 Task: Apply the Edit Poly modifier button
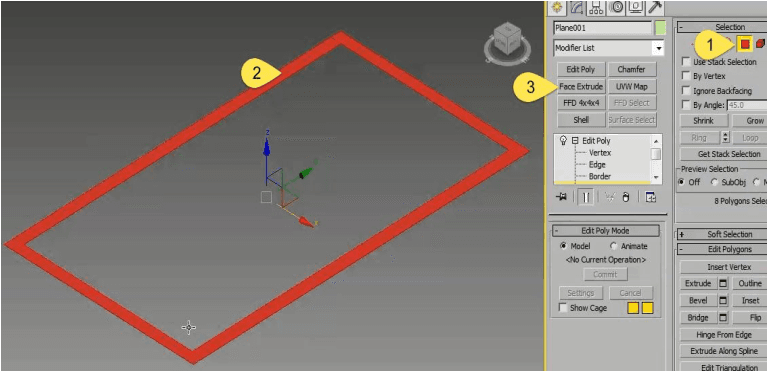click(581, 70)
